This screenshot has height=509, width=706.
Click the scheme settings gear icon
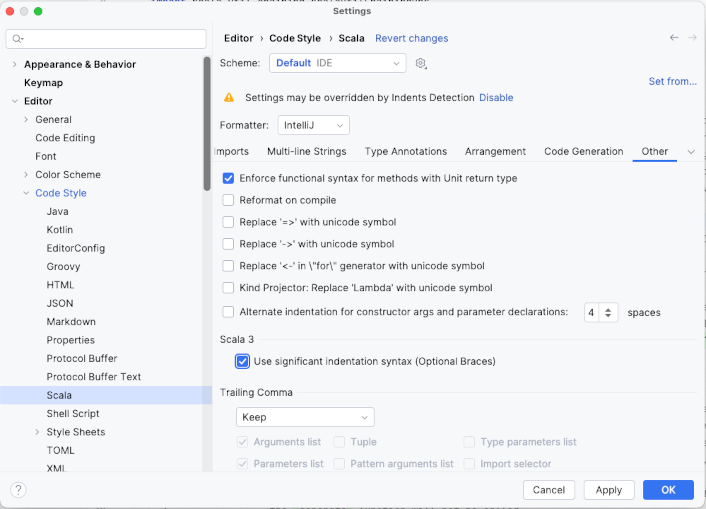pos(421,63)
